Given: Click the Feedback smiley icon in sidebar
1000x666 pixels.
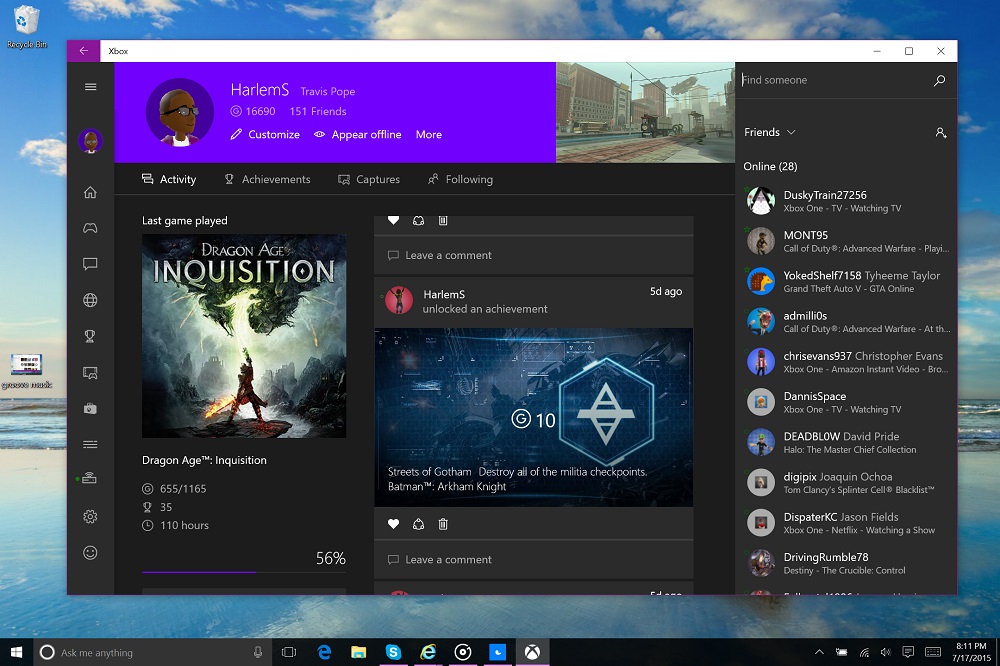Looking at the screenshot, I should point(91,552).
